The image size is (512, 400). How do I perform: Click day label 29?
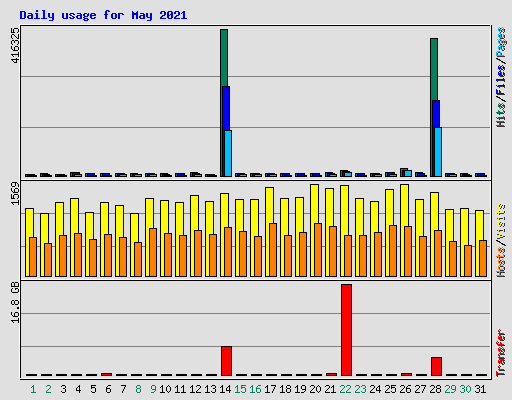450,389
